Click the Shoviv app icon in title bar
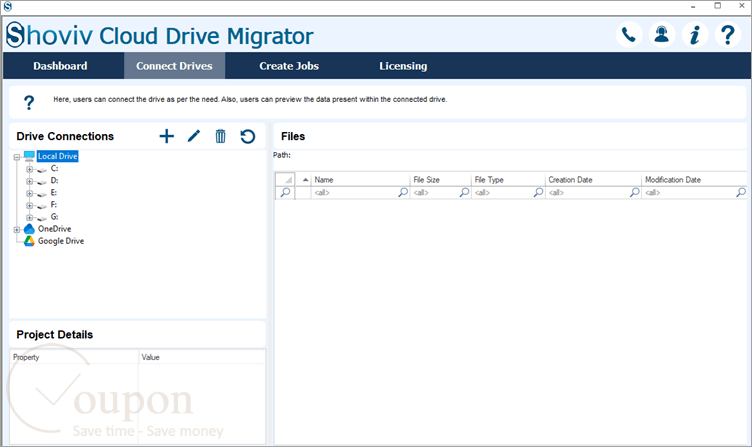752x447 pixels. [x=7, y=6]
